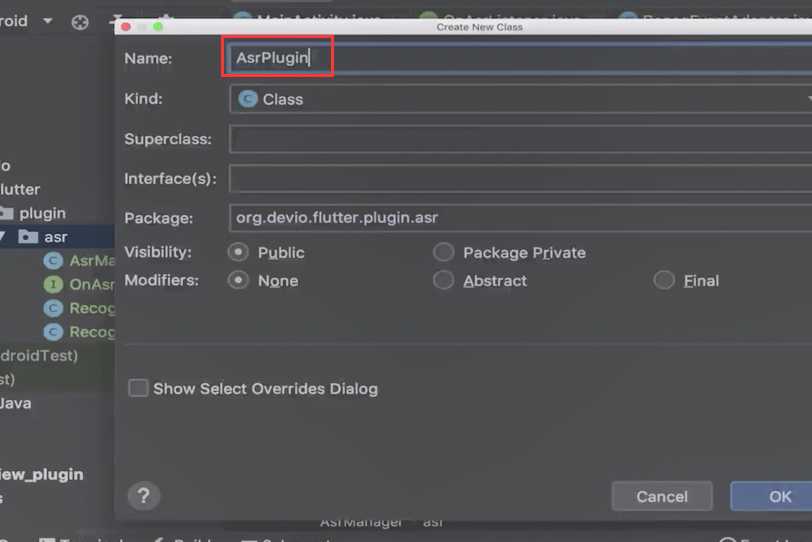812x542 pixels.
Task: Close the Create New Class dialog window
Action: (x=126, y=27)
